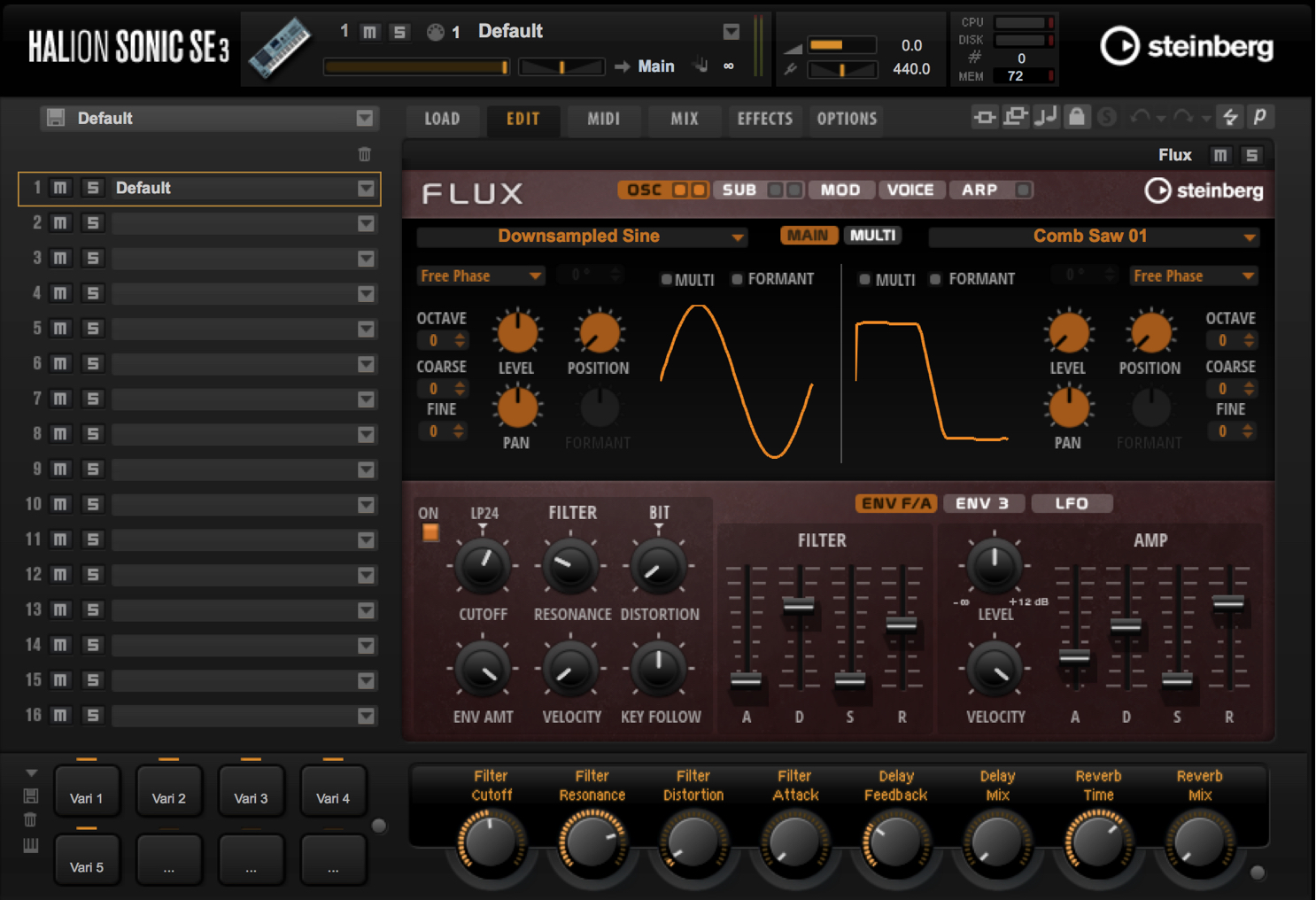Image resolution: width=1316 pixels, height=900 pixels.
Task: Click the first toolbar icon left of the lock
Action: pyautogui.click(x=985, y=117)
